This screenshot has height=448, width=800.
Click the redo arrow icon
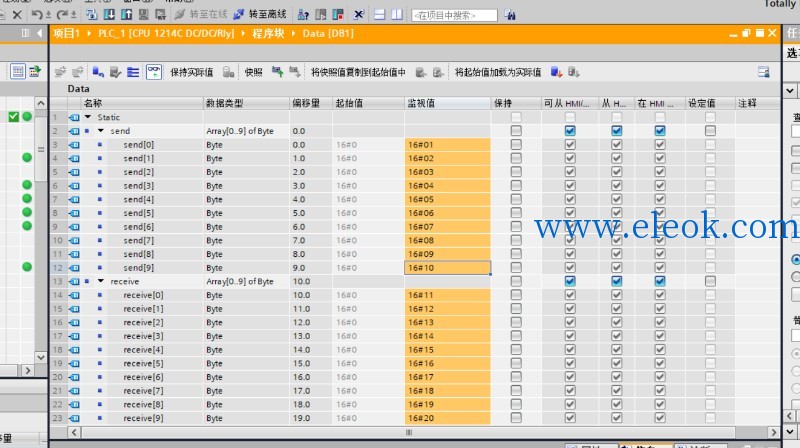coord(62,15)
